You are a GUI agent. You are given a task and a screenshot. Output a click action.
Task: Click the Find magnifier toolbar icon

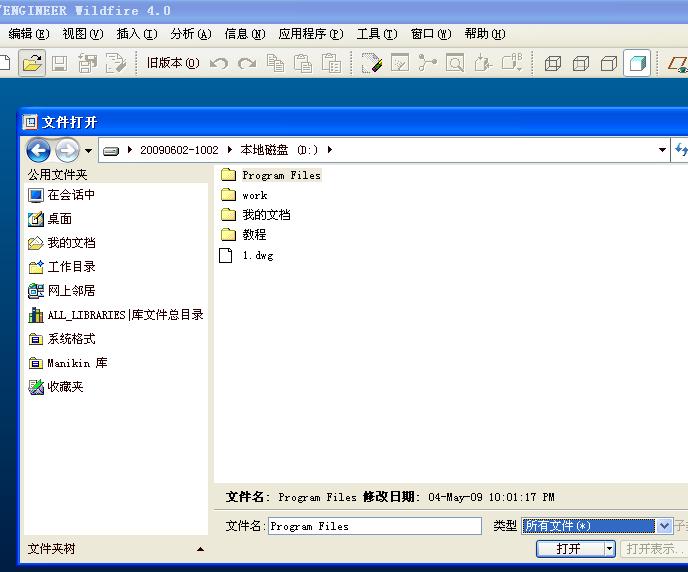pos(455,64)
